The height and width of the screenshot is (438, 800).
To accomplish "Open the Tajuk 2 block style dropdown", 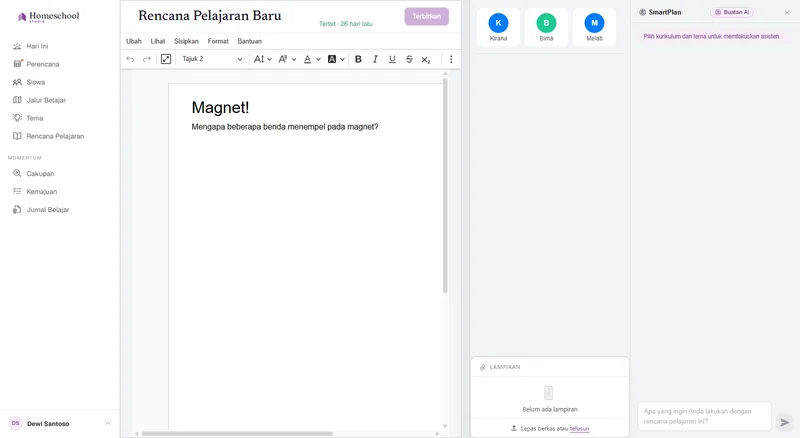I will tap(212, 59).
